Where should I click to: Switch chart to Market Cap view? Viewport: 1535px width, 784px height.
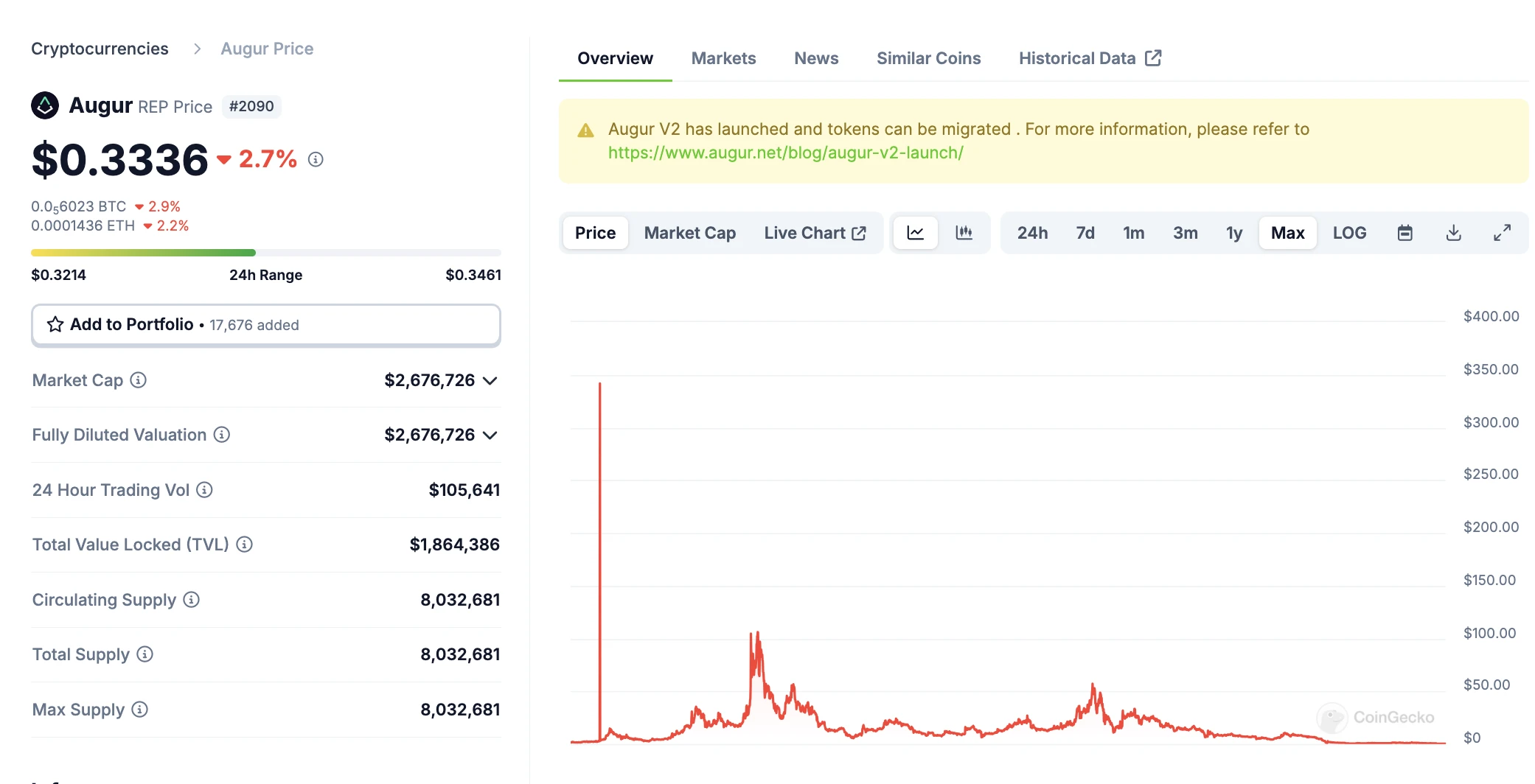689,233
